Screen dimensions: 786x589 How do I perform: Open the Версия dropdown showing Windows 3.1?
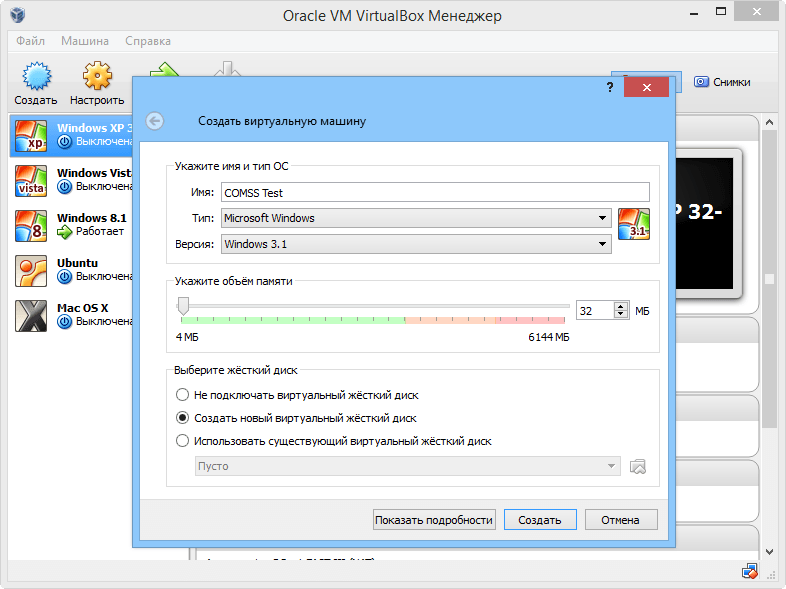point(416,244)
